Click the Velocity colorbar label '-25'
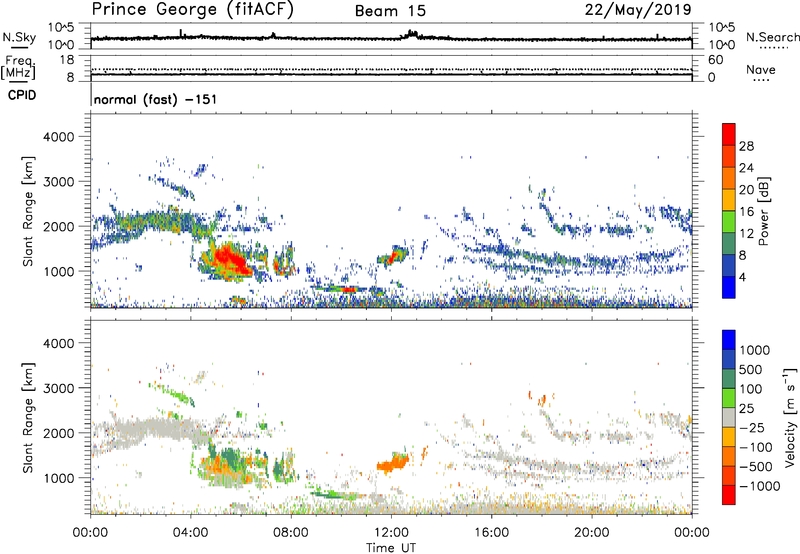This screenshot has width=800, height=554. (752, 427)
